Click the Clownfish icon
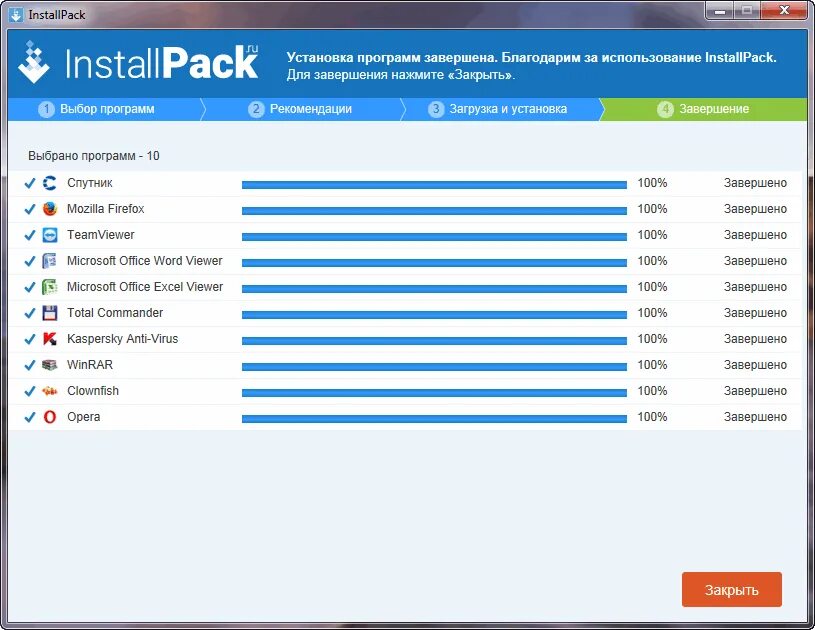Screen dimensions: 815x630 [x=49, y=391]
